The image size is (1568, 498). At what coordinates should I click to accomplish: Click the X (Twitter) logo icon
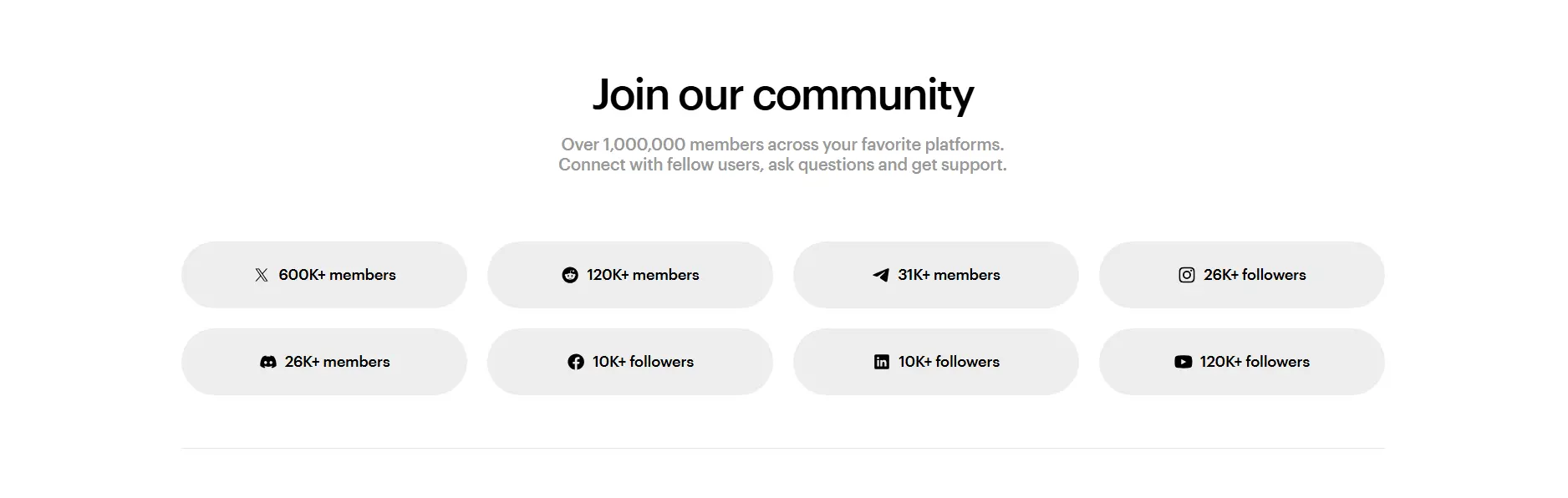coord(262,275)
